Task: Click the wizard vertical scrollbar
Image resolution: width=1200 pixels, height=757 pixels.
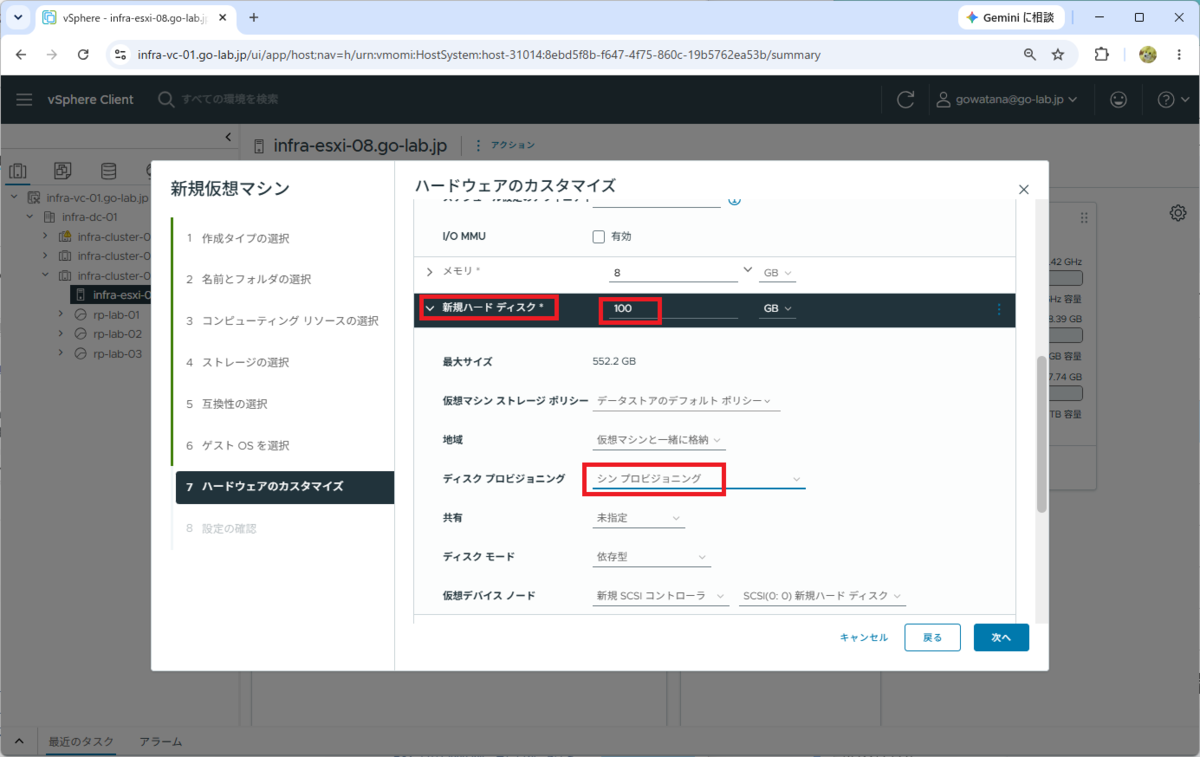Action: pos(1041,434)
